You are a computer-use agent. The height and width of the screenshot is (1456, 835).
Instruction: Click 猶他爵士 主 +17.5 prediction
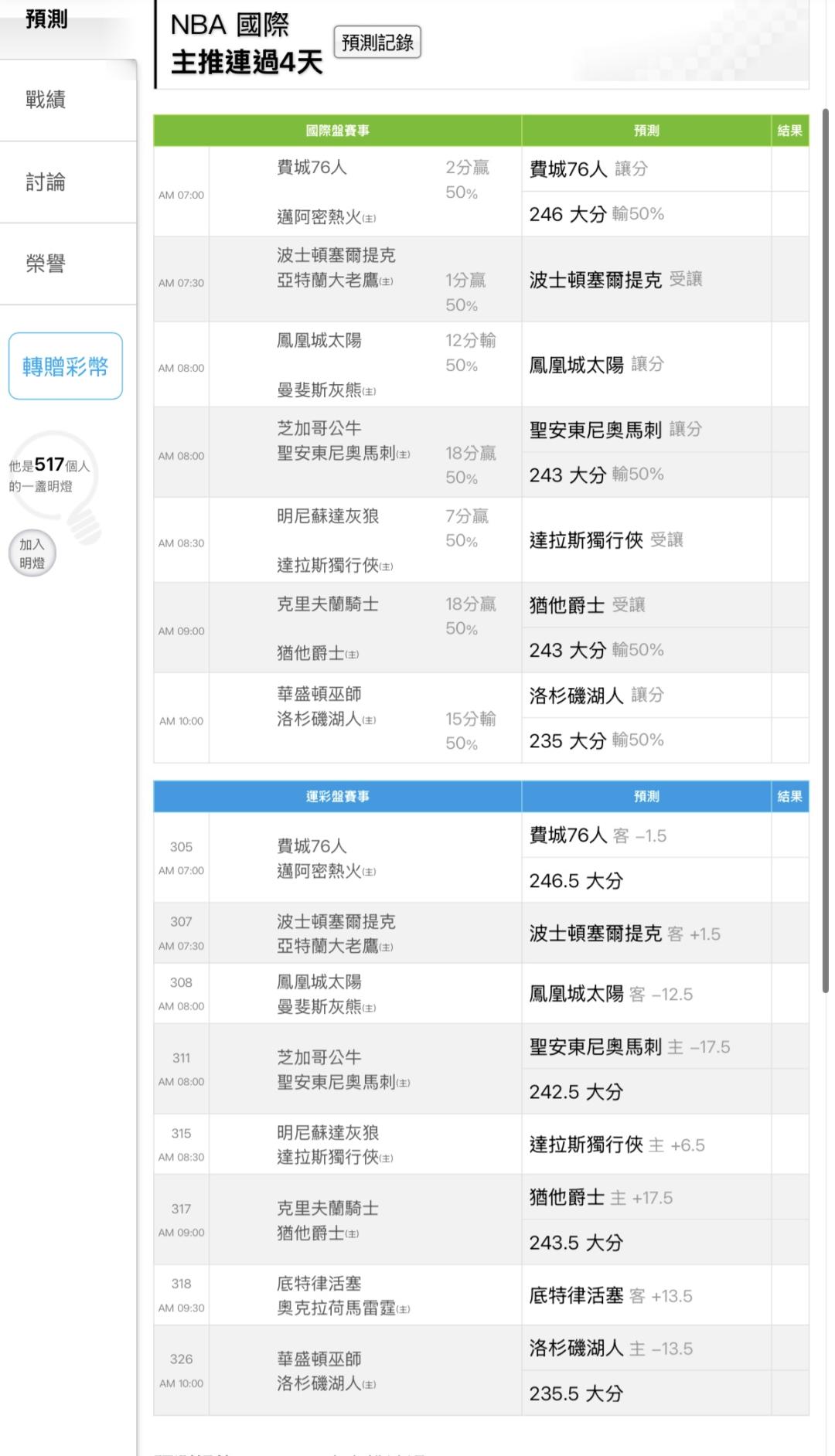click(x=602, y=1198)
